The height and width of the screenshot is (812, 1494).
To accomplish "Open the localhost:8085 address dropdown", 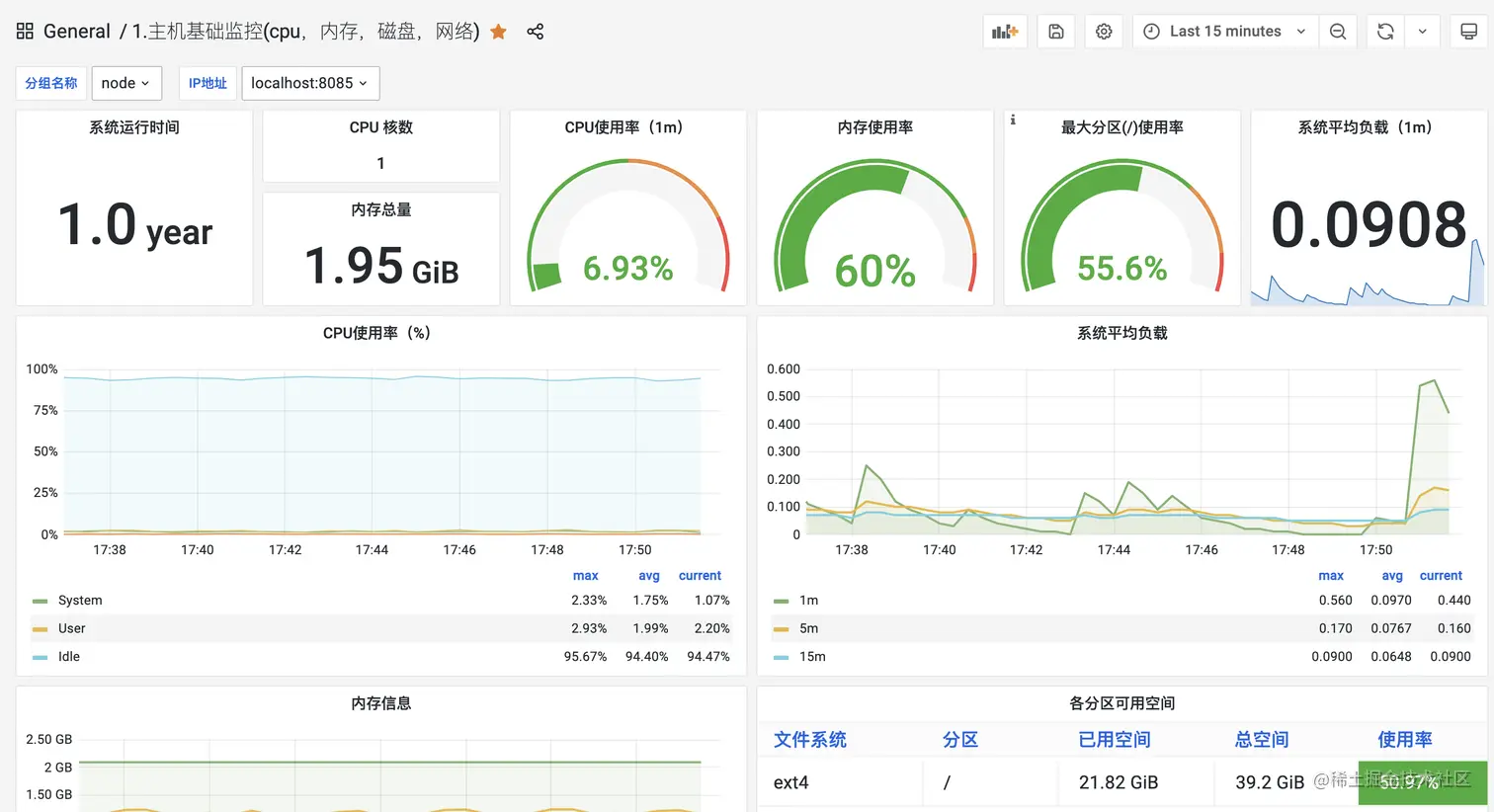I will click(310, 83).
